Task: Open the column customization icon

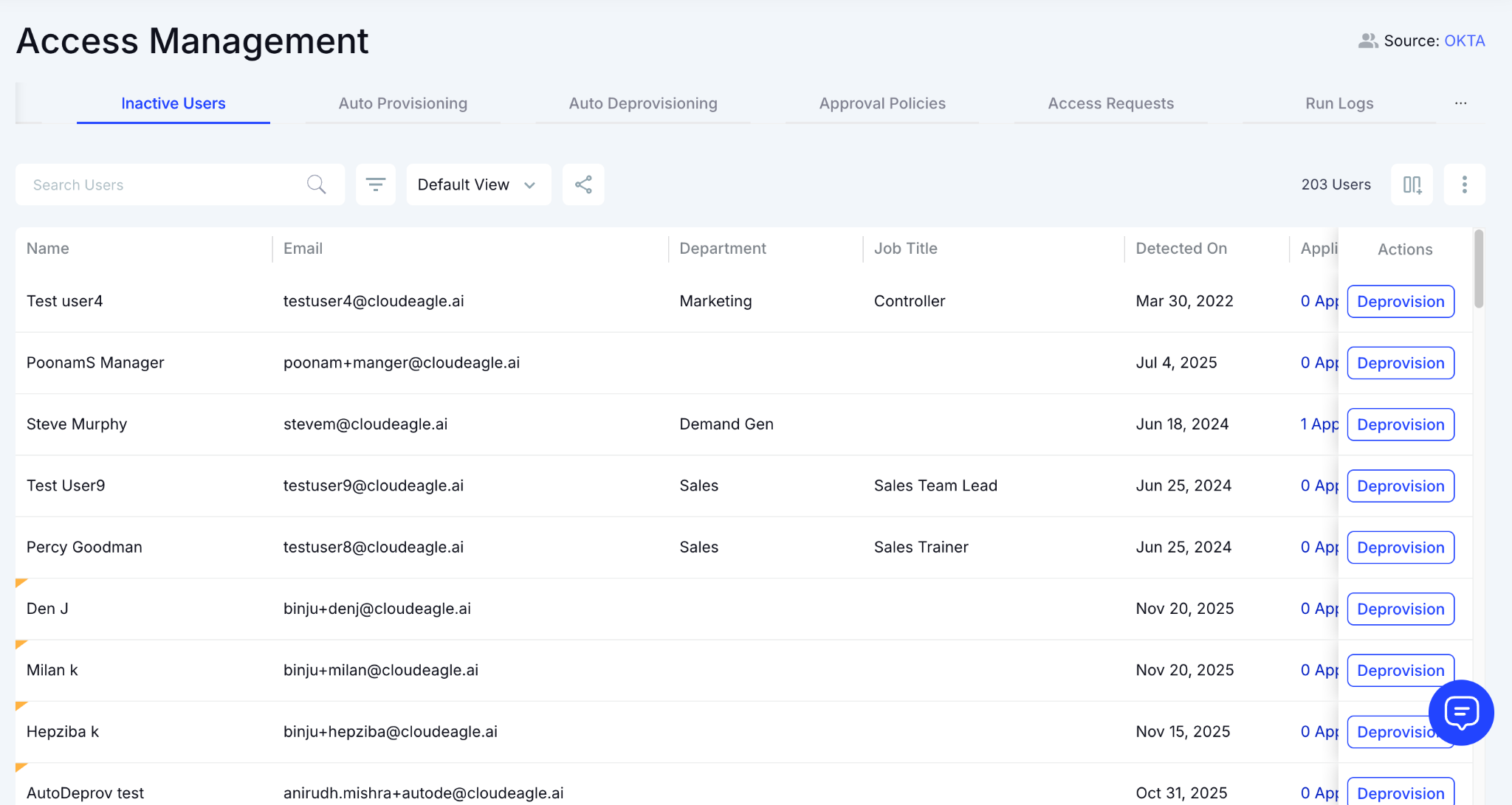Action: click(x=1412, y=184)
